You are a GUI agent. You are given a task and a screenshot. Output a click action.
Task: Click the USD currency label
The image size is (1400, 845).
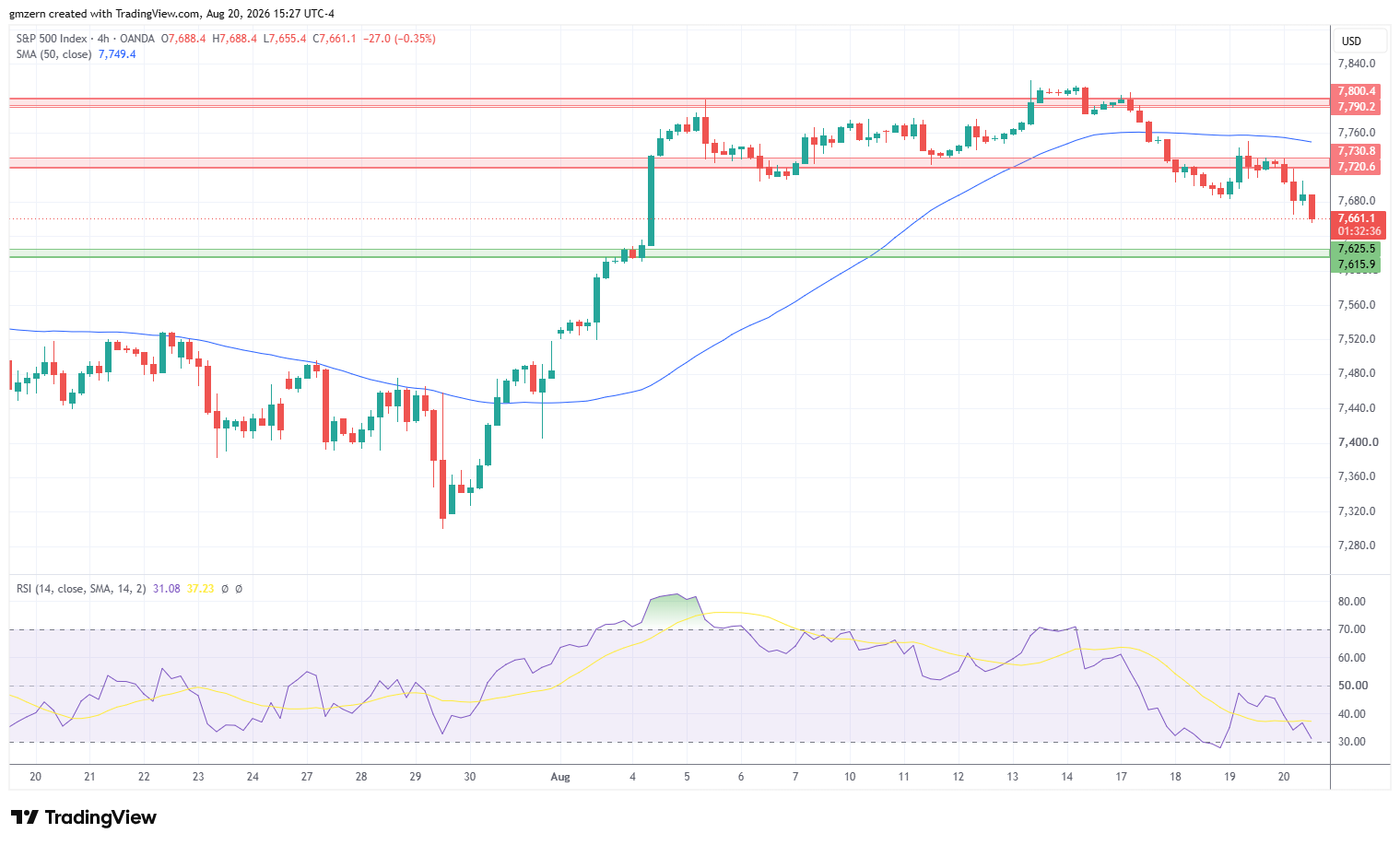tap(1351, 41)
